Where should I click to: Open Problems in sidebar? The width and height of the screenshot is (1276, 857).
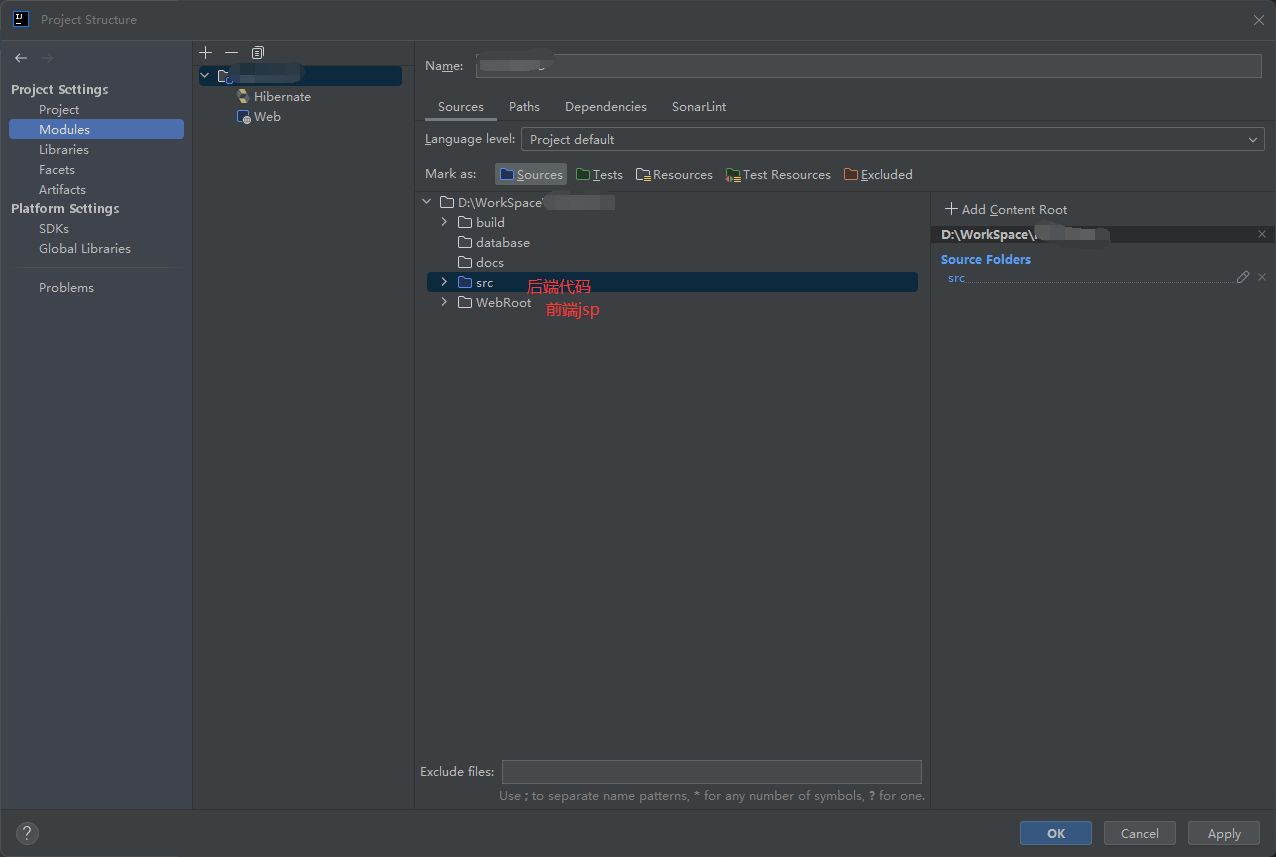[66, 287]
